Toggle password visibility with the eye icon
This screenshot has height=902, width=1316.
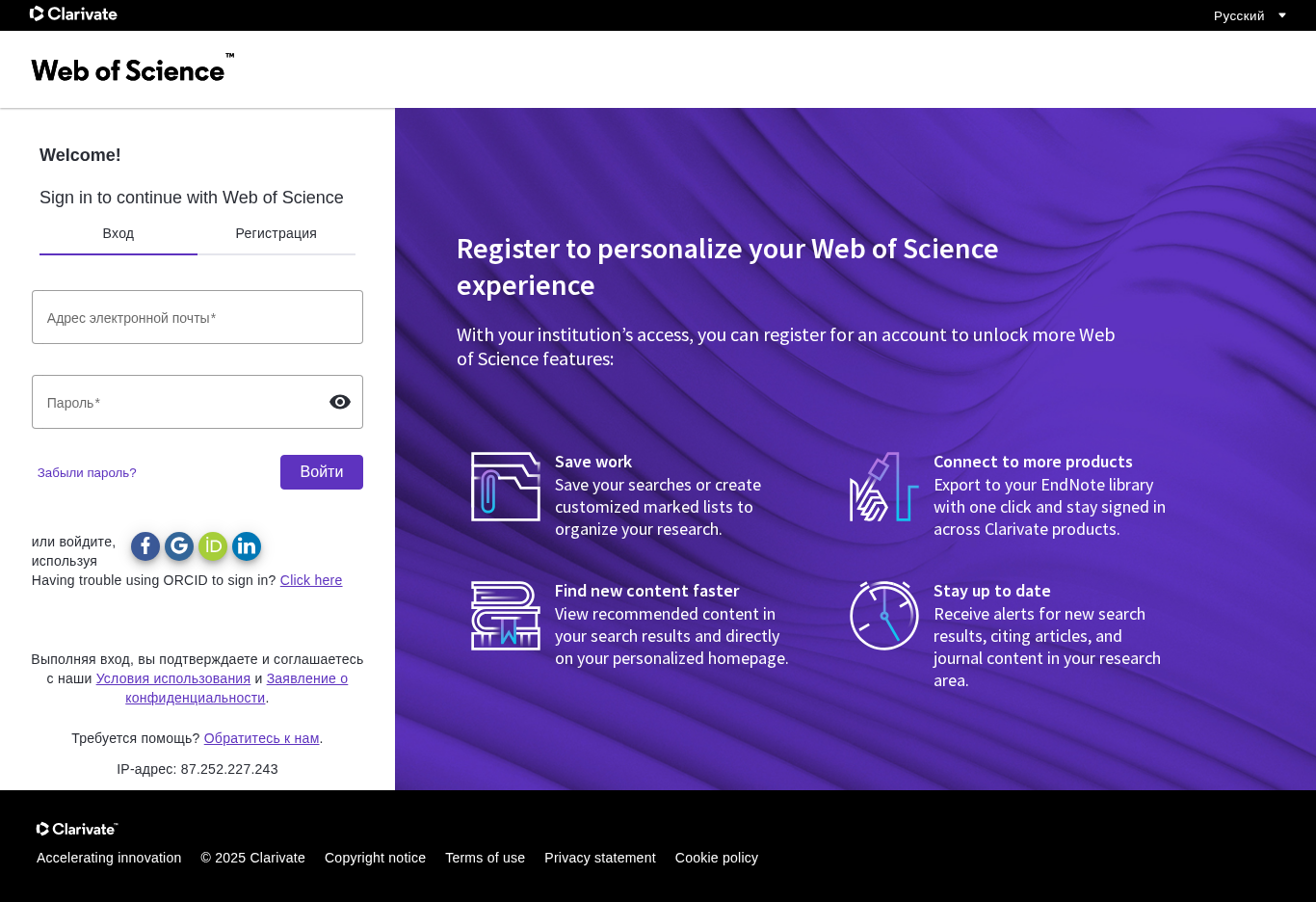[340, 402]
